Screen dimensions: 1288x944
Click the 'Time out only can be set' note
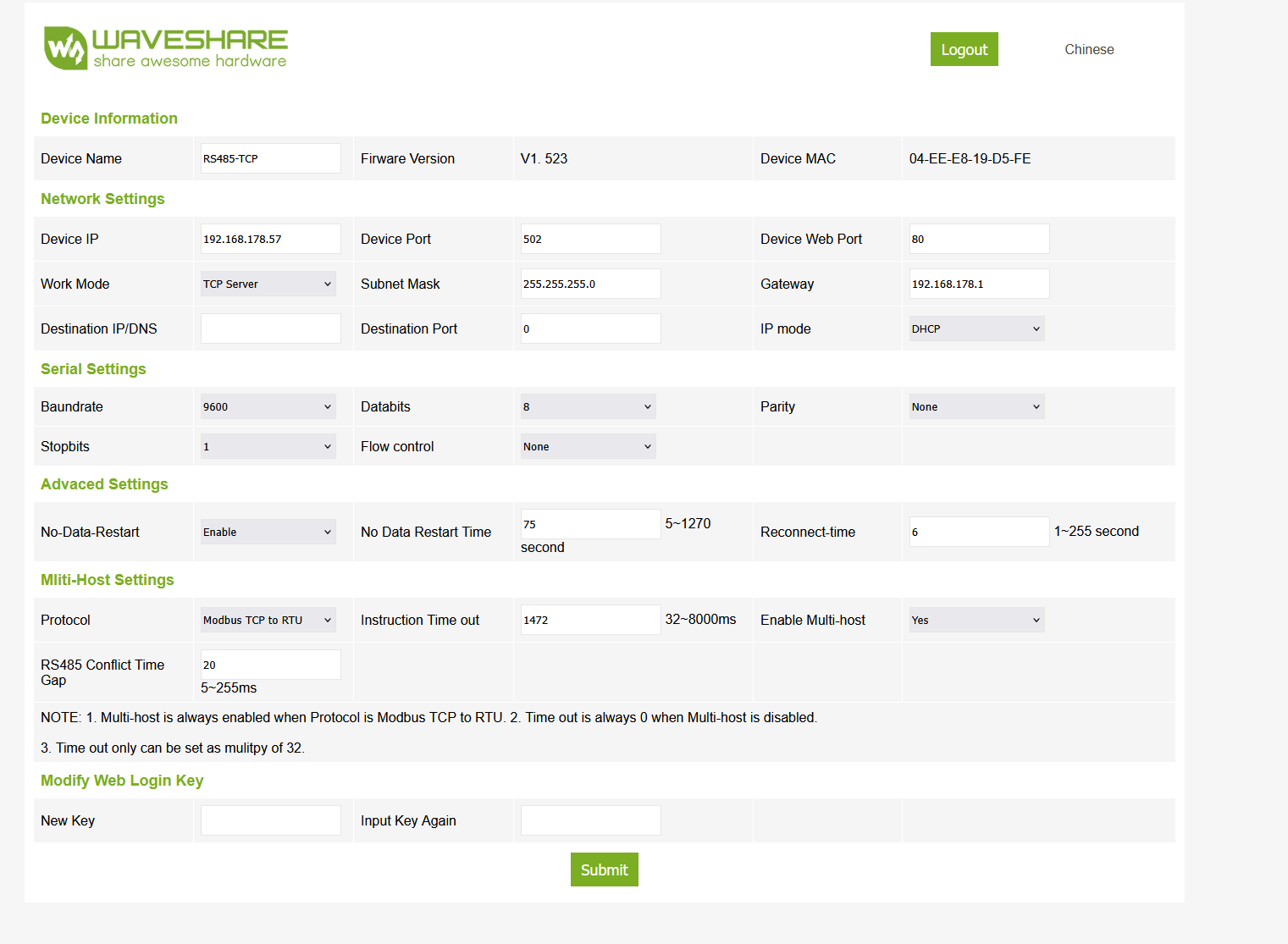point(173,748)
